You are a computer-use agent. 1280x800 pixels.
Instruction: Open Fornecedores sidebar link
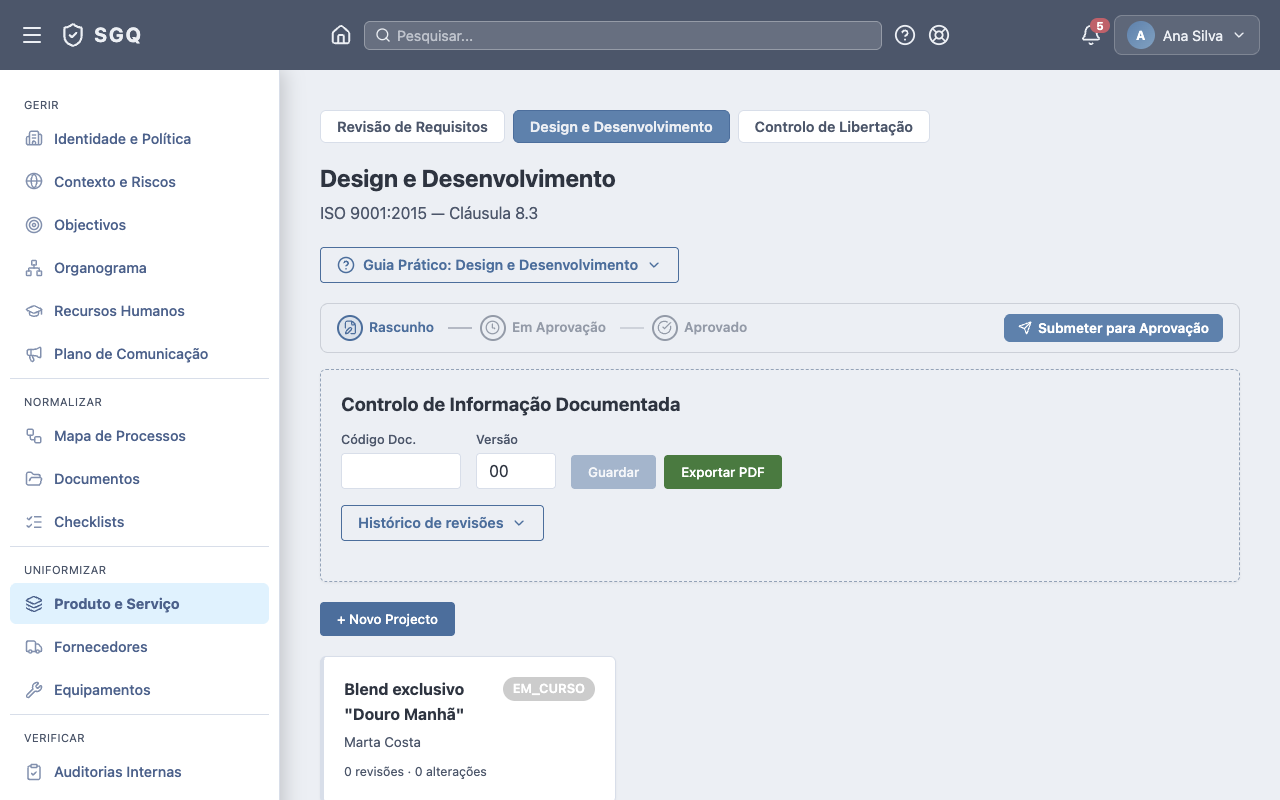tap(139, 647)
